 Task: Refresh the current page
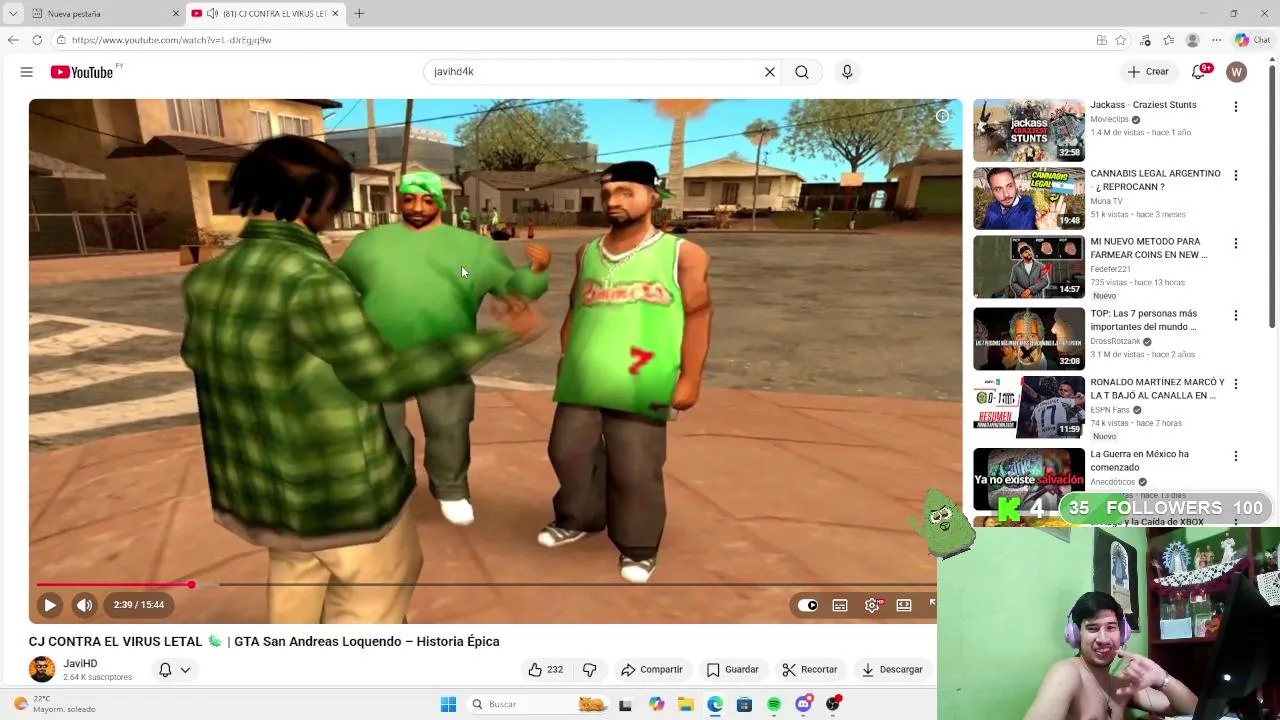pos(37,40)
